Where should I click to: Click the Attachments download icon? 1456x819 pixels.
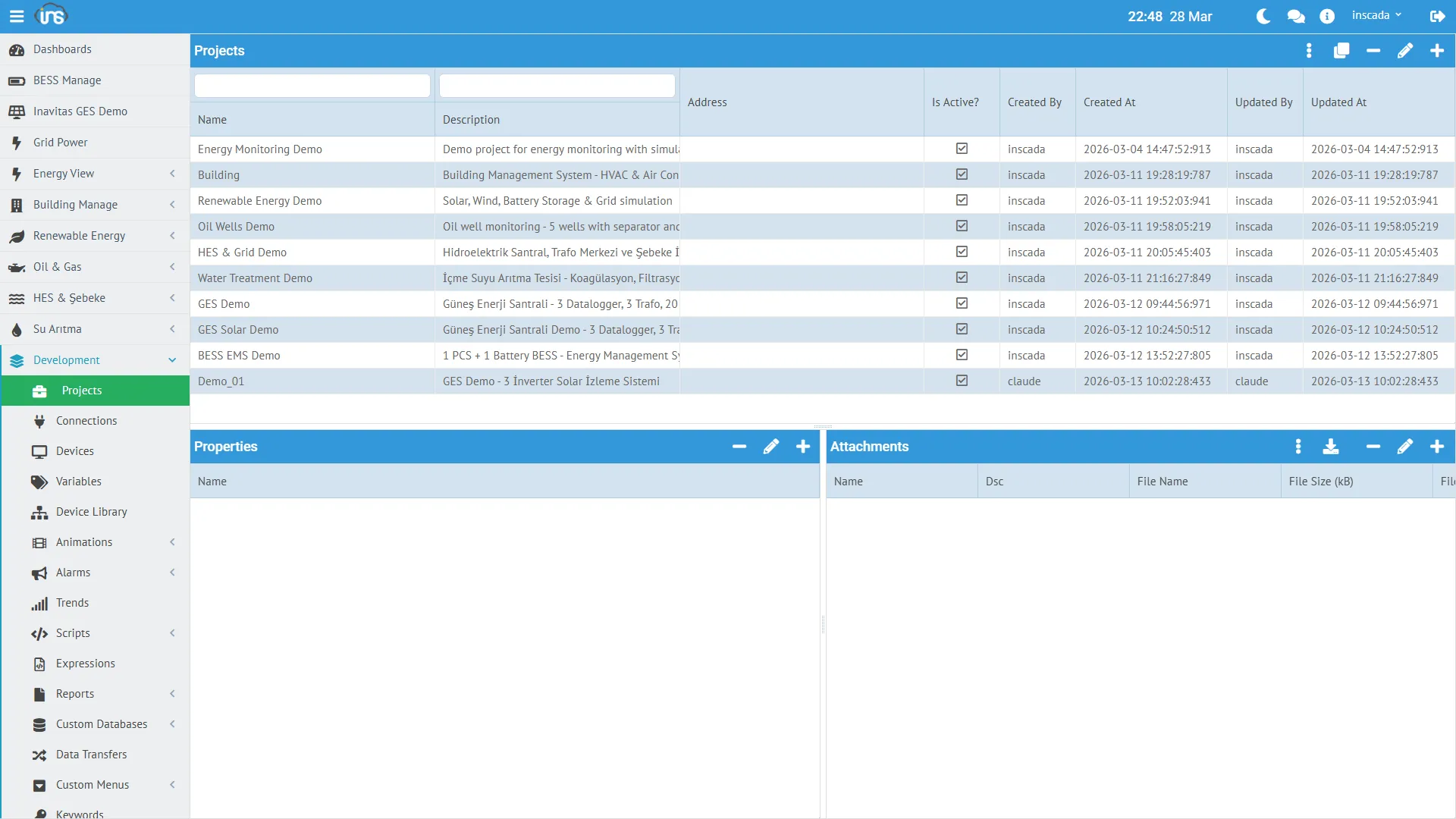coord(1330,447)
